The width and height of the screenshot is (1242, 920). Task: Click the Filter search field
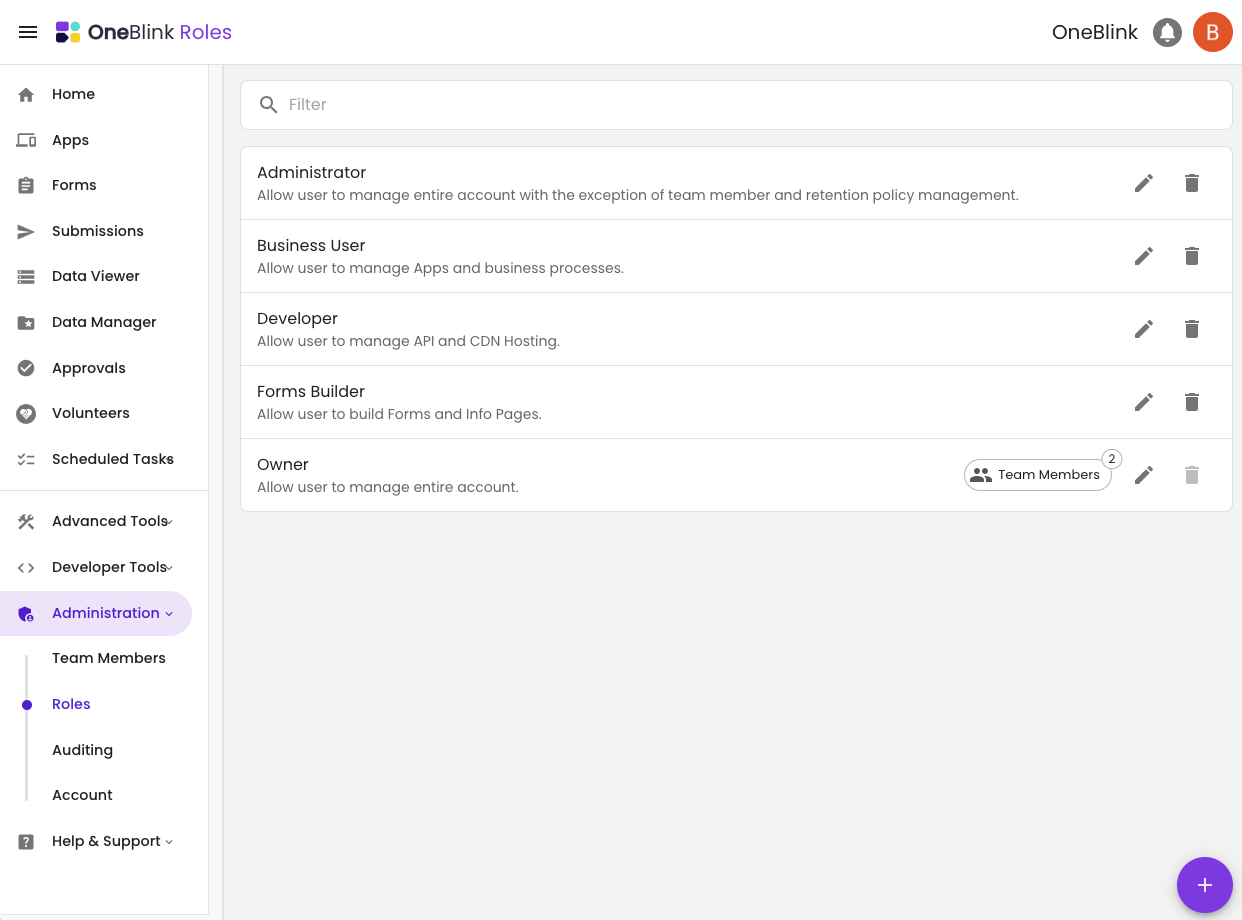pos(736,105)
